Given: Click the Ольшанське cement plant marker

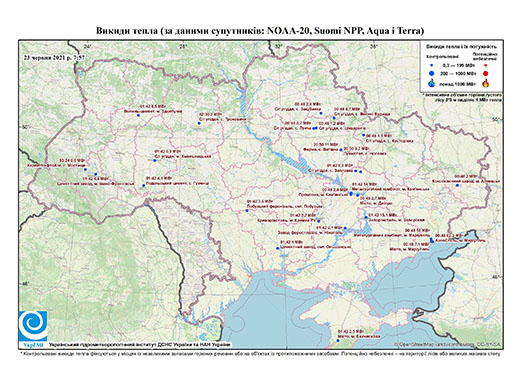Looking at the screenshot, I should point(277,248).
